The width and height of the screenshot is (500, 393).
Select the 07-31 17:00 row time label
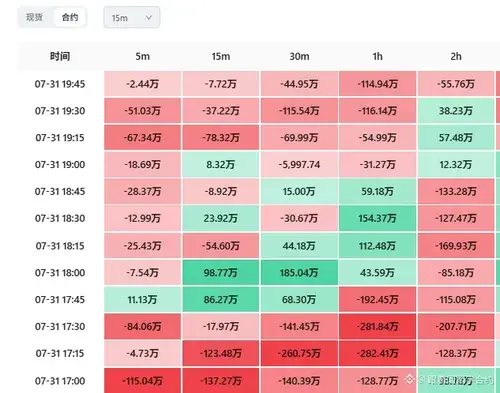[x=60, y=381]
